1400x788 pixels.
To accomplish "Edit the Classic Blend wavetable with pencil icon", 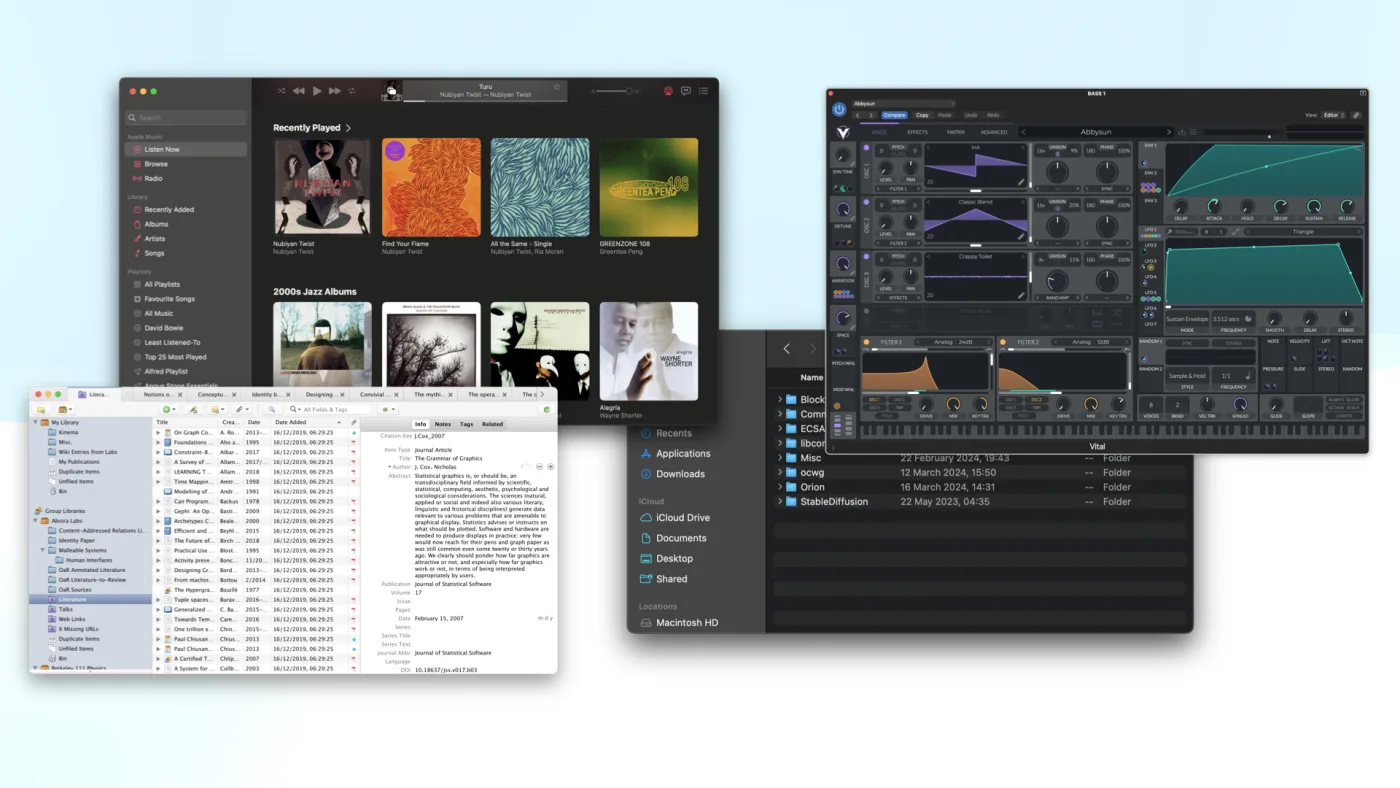I will pos(1021,236).
